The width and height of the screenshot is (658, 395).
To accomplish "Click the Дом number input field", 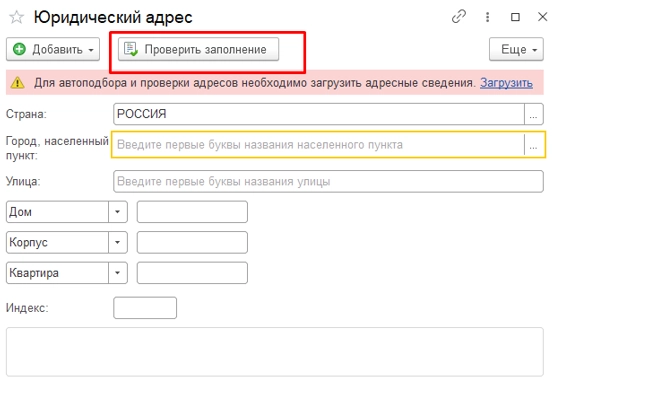I will (192, 212).
